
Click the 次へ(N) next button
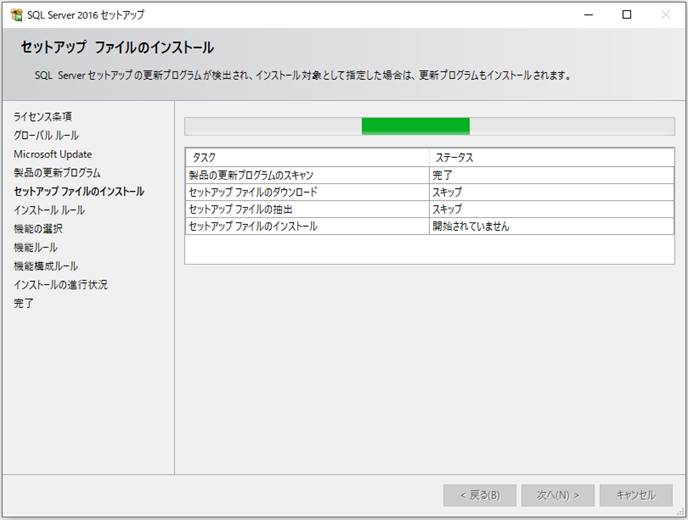point(558,495)
